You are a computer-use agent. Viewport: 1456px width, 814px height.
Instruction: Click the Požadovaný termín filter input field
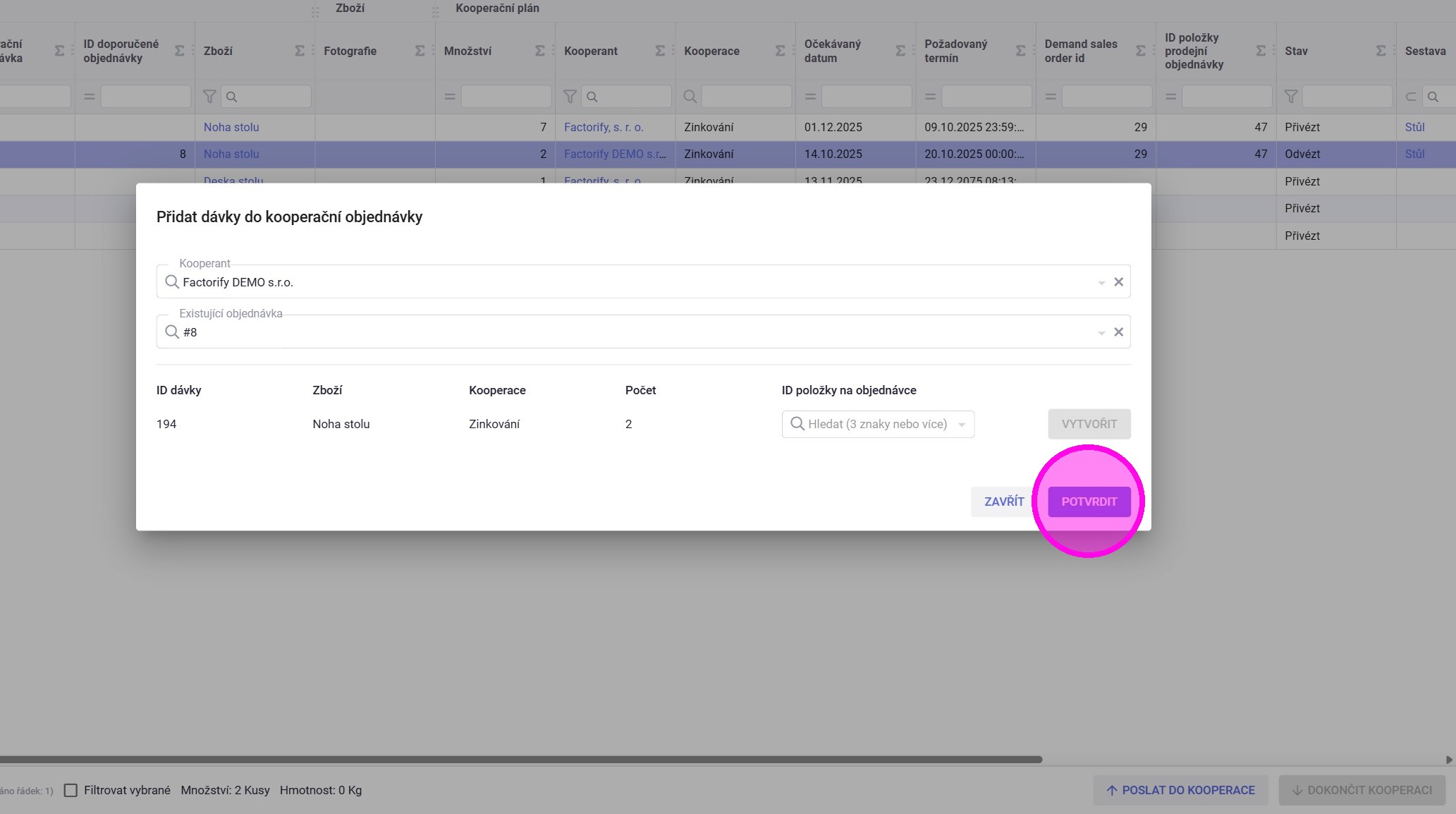coord(986,97)
